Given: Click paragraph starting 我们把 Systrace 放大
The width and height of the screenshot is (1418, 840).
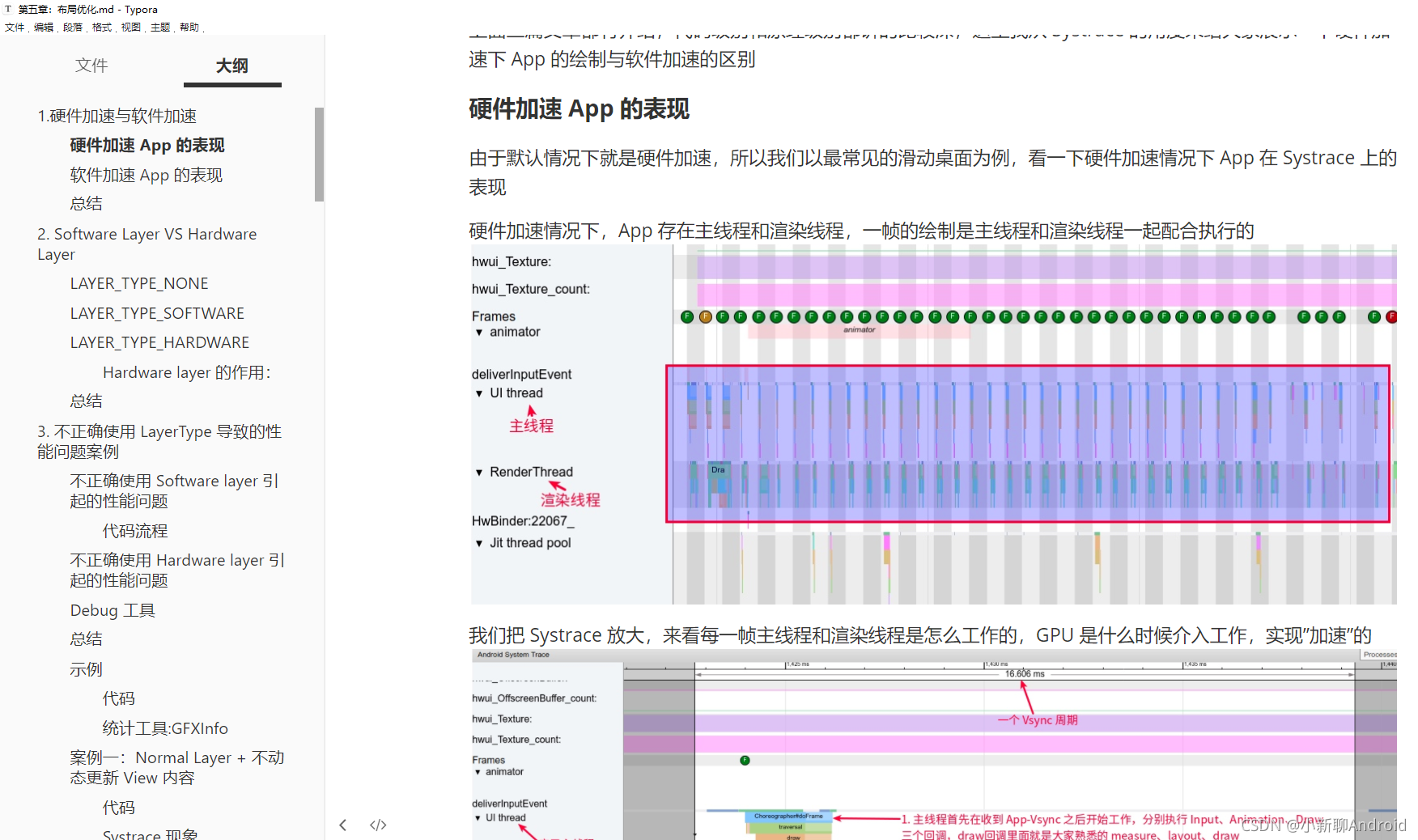Looking at the screenshot, I should [920, 635].
